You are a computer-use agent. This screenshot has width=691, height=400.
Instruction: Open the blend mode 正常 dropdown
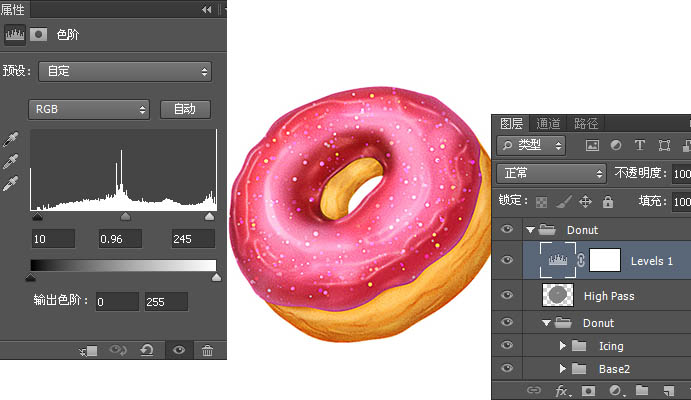click(x=552, y=173)
